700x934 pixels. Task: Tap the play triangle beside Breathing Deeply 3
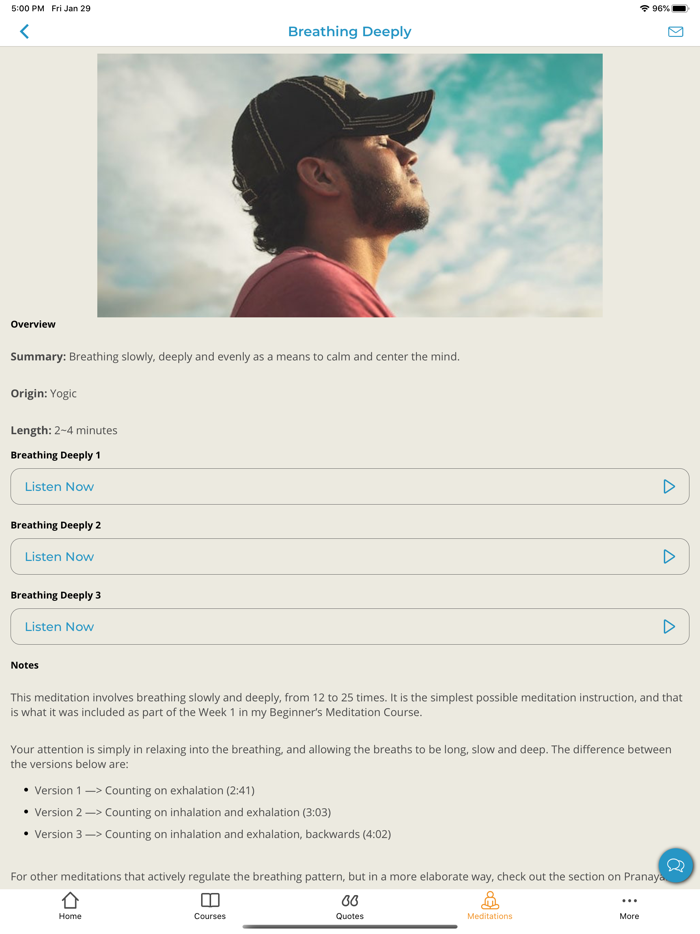[669, 626]
